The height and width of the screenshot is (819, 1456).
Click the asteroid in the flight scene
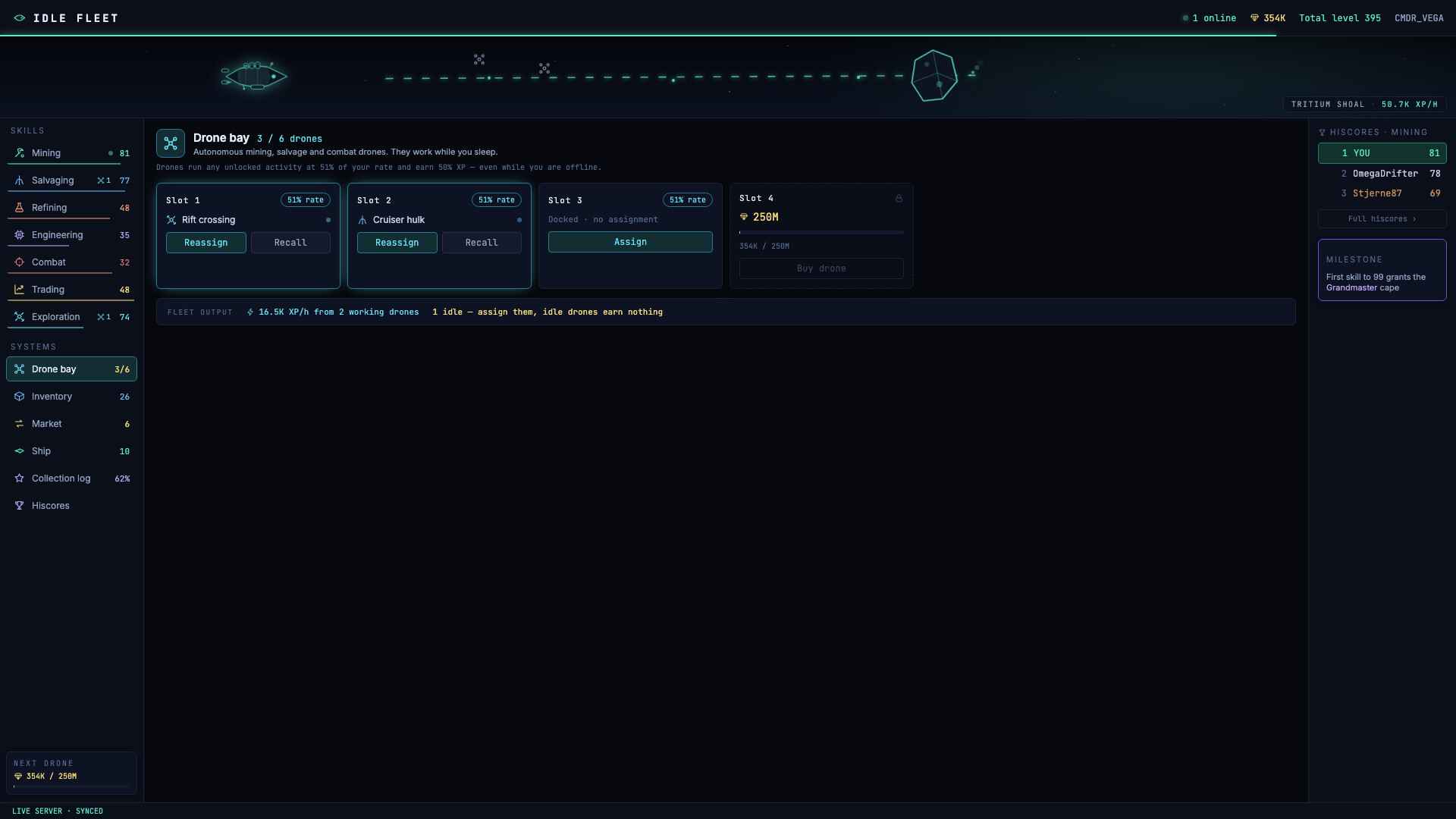934,76
